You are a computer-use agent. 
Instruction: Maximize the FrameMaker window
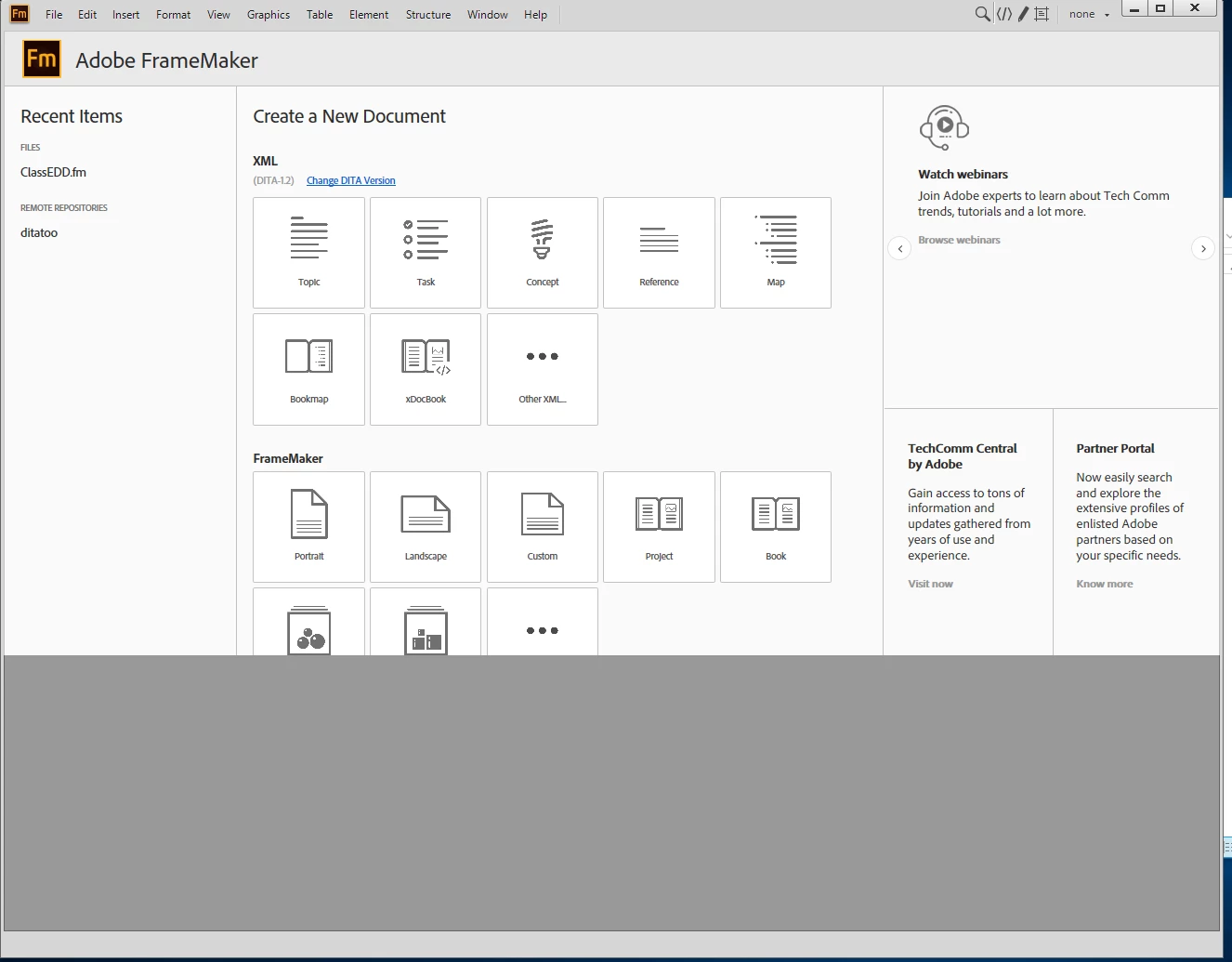pos(1160,8)
